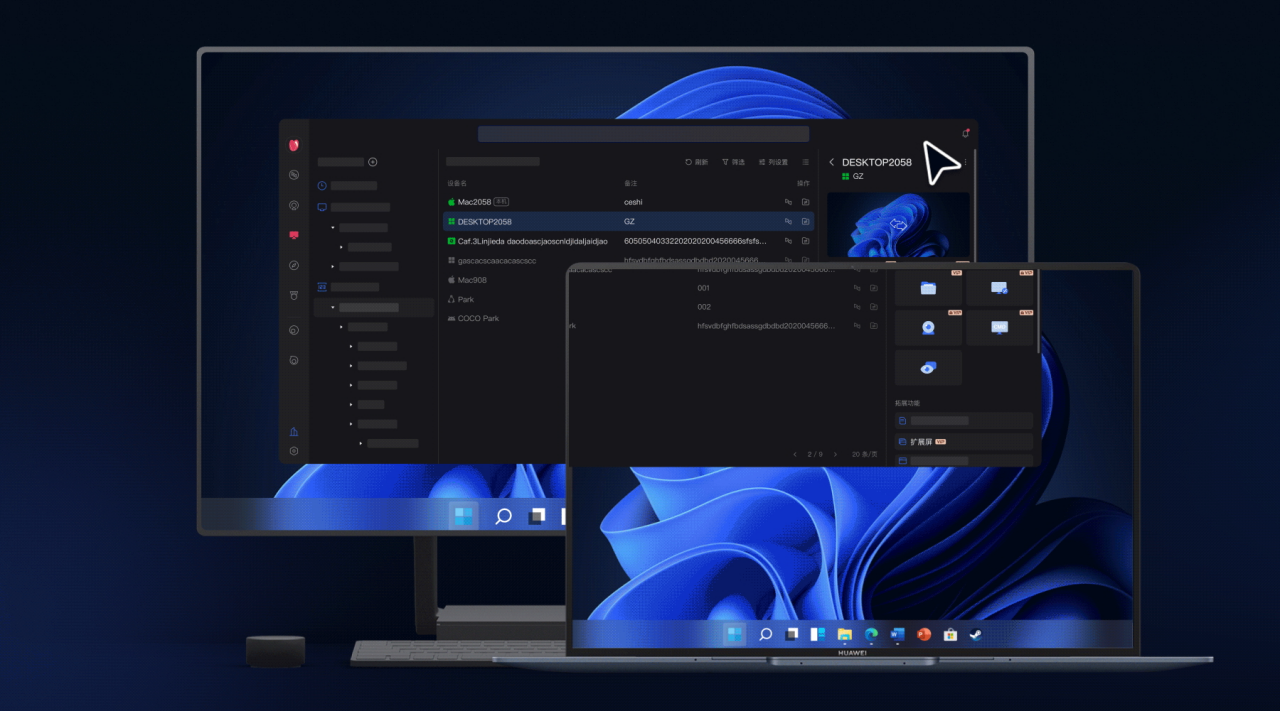The height and width of the screenshot is (711, 1280).
Task: Open the red remote desktop sidebar icon
Action: click(x=294, y=235)
